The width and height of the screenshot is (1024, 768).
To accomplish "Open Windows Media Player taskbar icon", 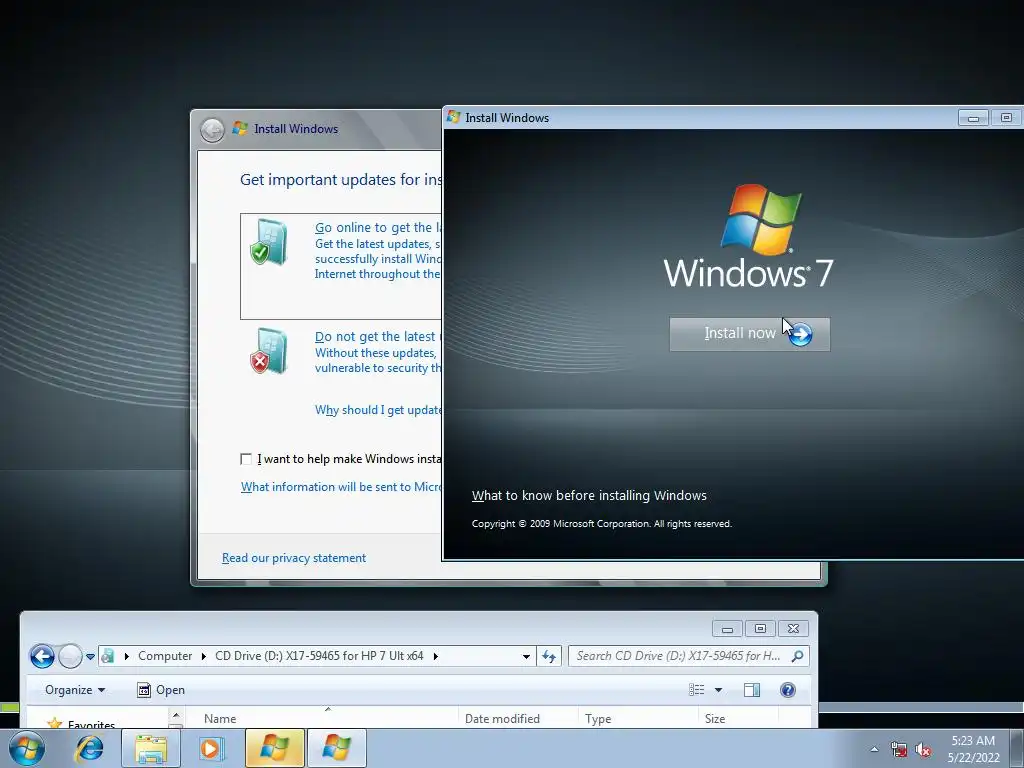I will point(212,748).
